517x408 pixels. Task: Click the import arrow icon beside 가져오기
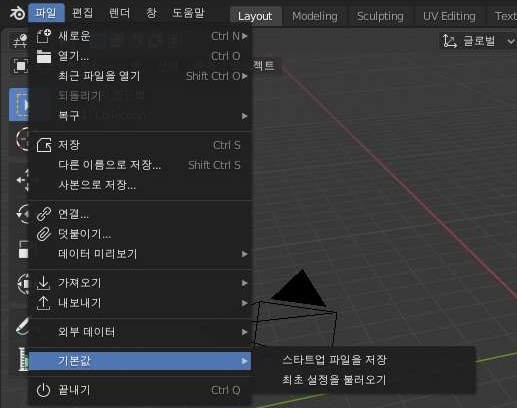point(43,283)
